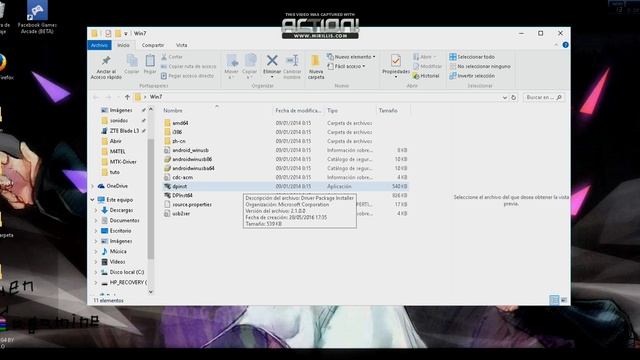Switch to large icons view in status bar

click(564, 300)
